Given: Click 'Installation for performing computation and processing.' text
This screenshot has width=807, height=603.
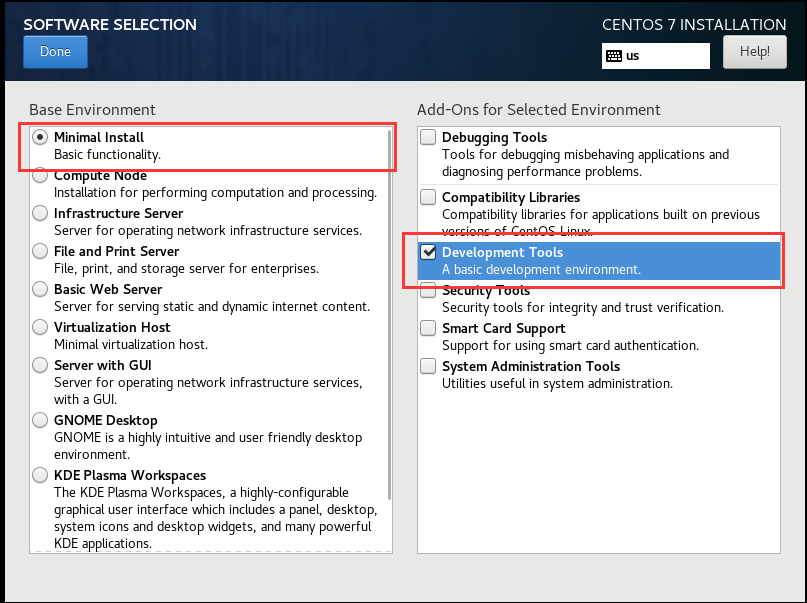Looking at the screenshot, I should point(216,192).
